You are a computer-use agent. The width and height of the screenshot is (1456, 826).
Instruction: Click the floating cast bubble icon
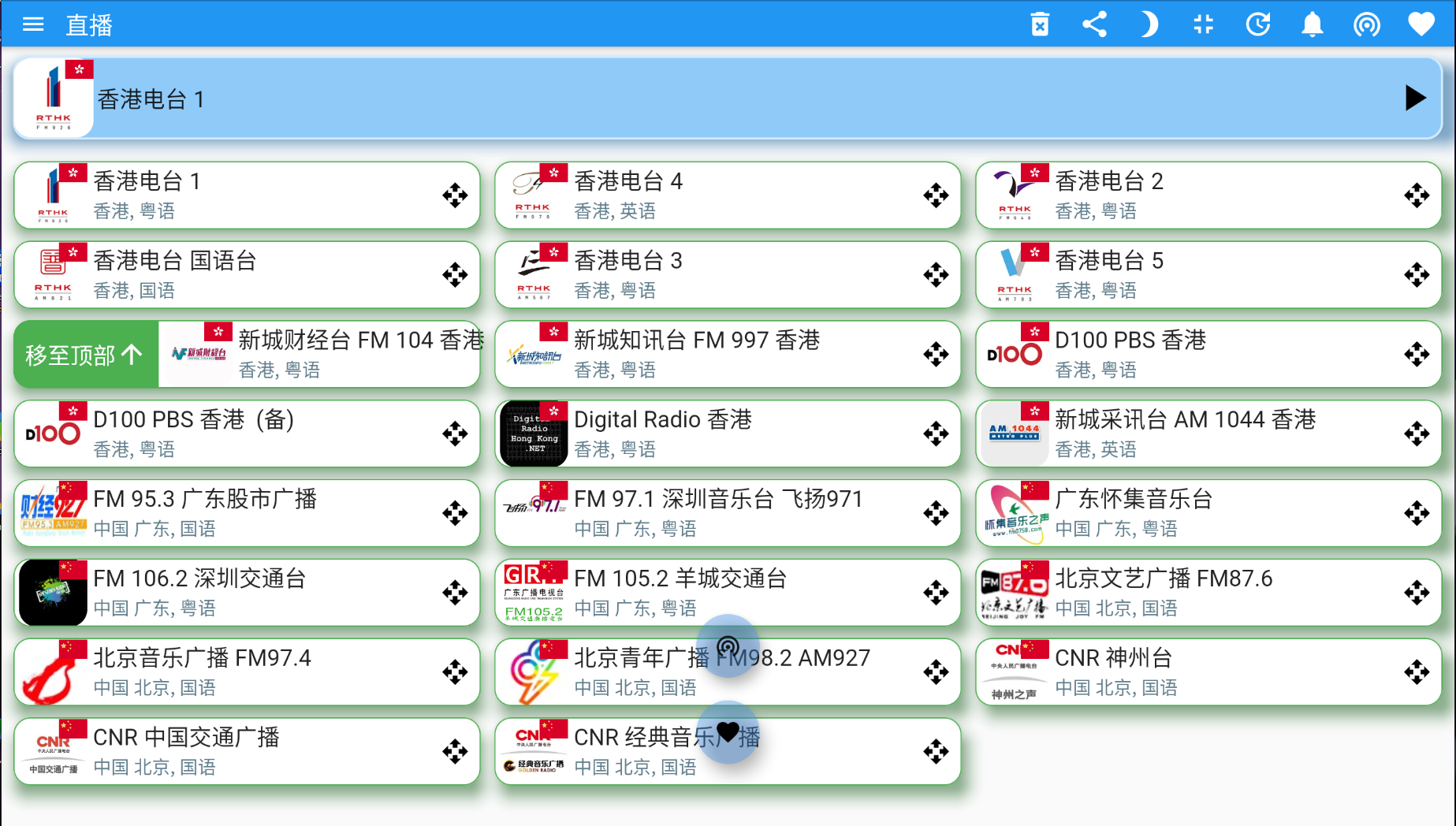coord(728,647)
